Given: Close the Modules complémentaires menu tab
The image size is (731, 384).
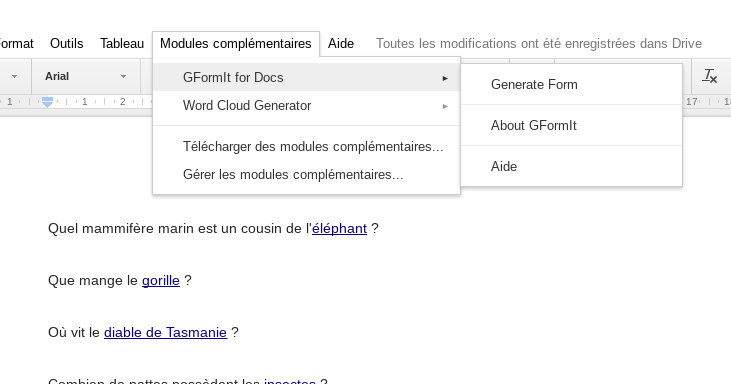Looking at the screenshot, I should [236, 43].
